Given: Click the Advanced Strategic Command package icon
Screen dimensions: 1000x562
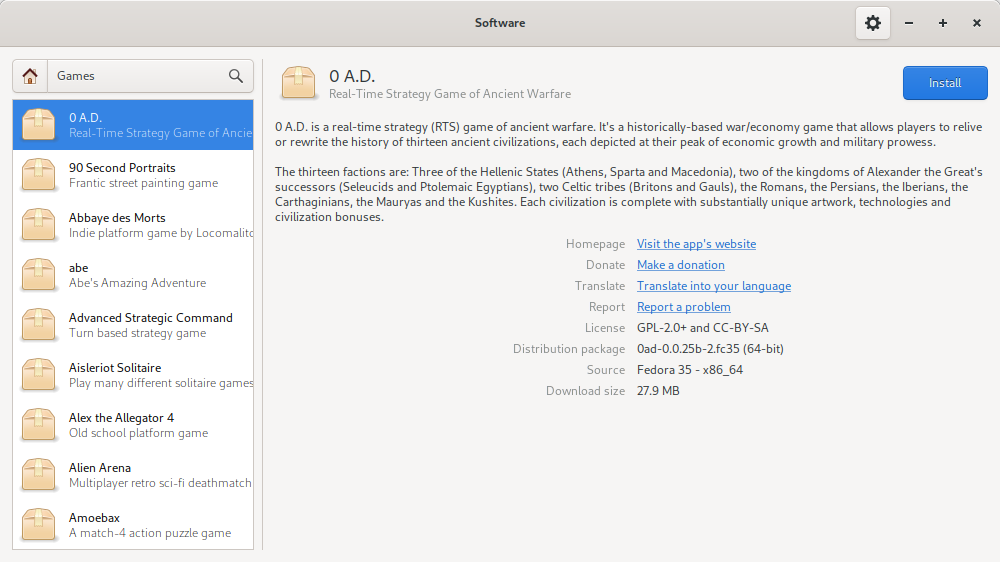Looking at the screenshot, I should click(38, 325).
